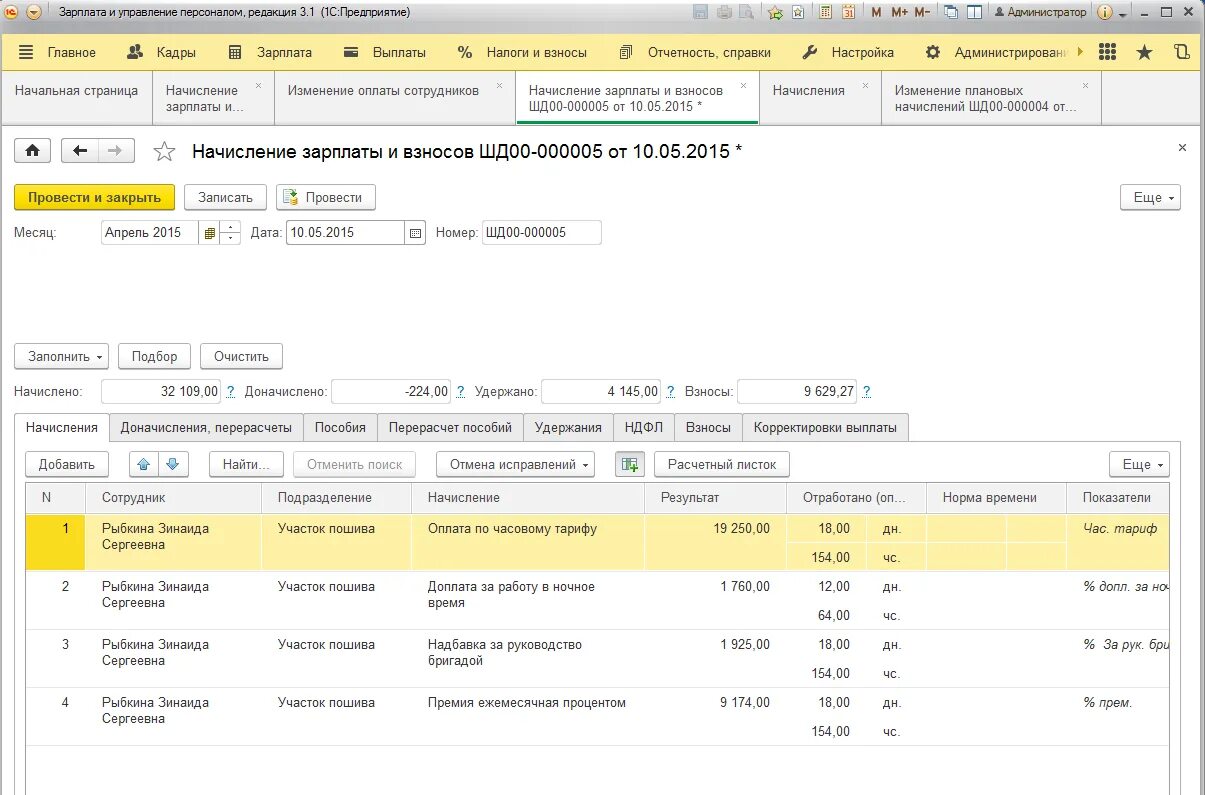1205x795 pixels.
Task: Change month with the stepper arrows
Action: point(230,233)
